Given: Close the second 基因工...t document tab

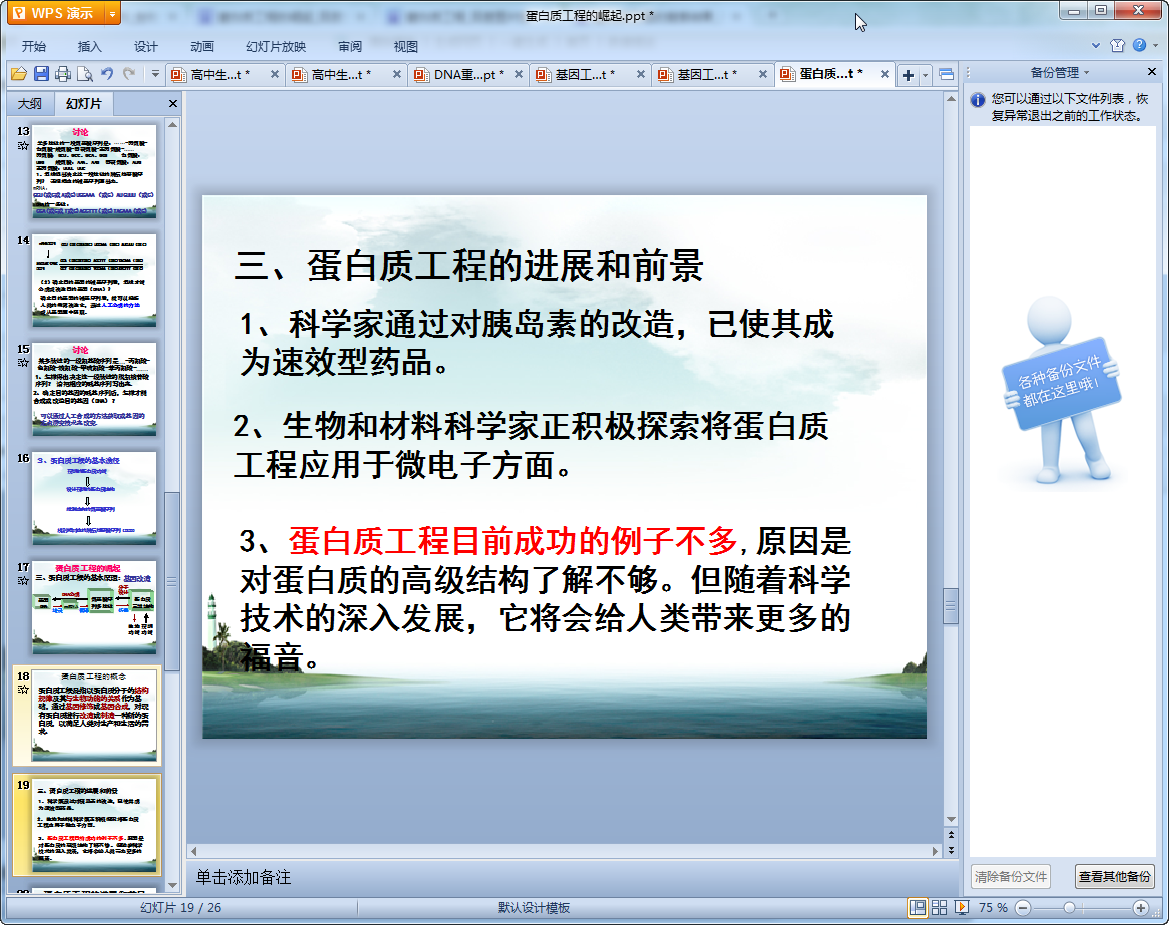Looking at the screenshot, I should [x=763, y=74].
